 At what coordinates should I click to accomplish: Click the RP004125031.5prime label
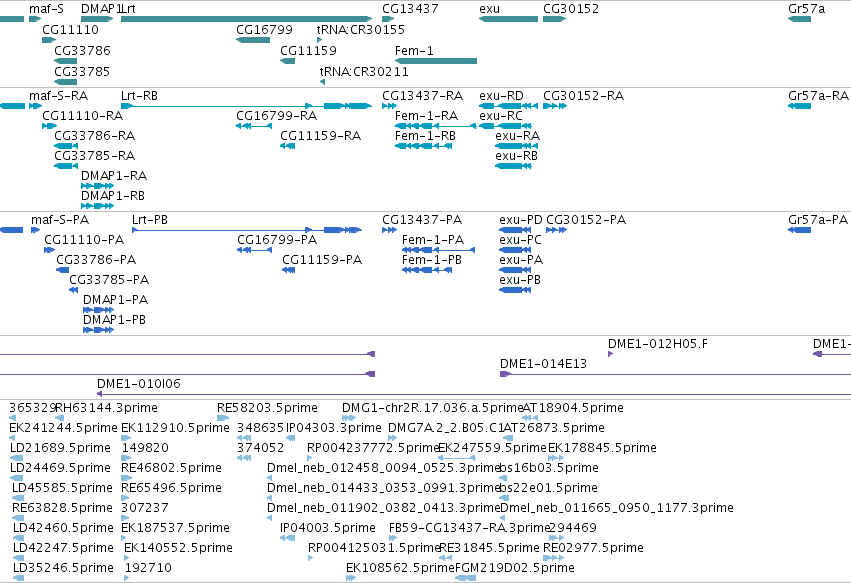[x=373, y=548]
